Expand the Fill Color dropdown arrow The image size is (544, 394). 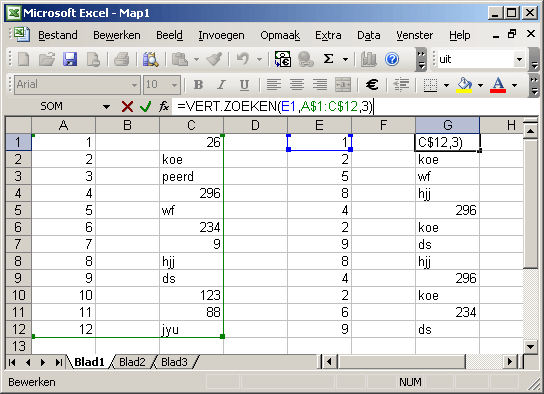pyautogui.click(x=480, y=85)
